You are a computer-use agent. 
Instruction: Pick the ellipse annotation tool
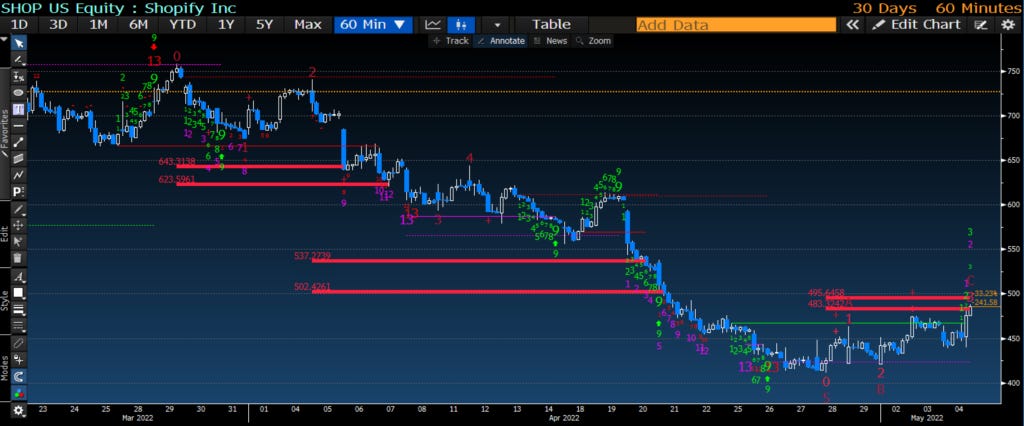pyautogui.click(x=19, y=92)
